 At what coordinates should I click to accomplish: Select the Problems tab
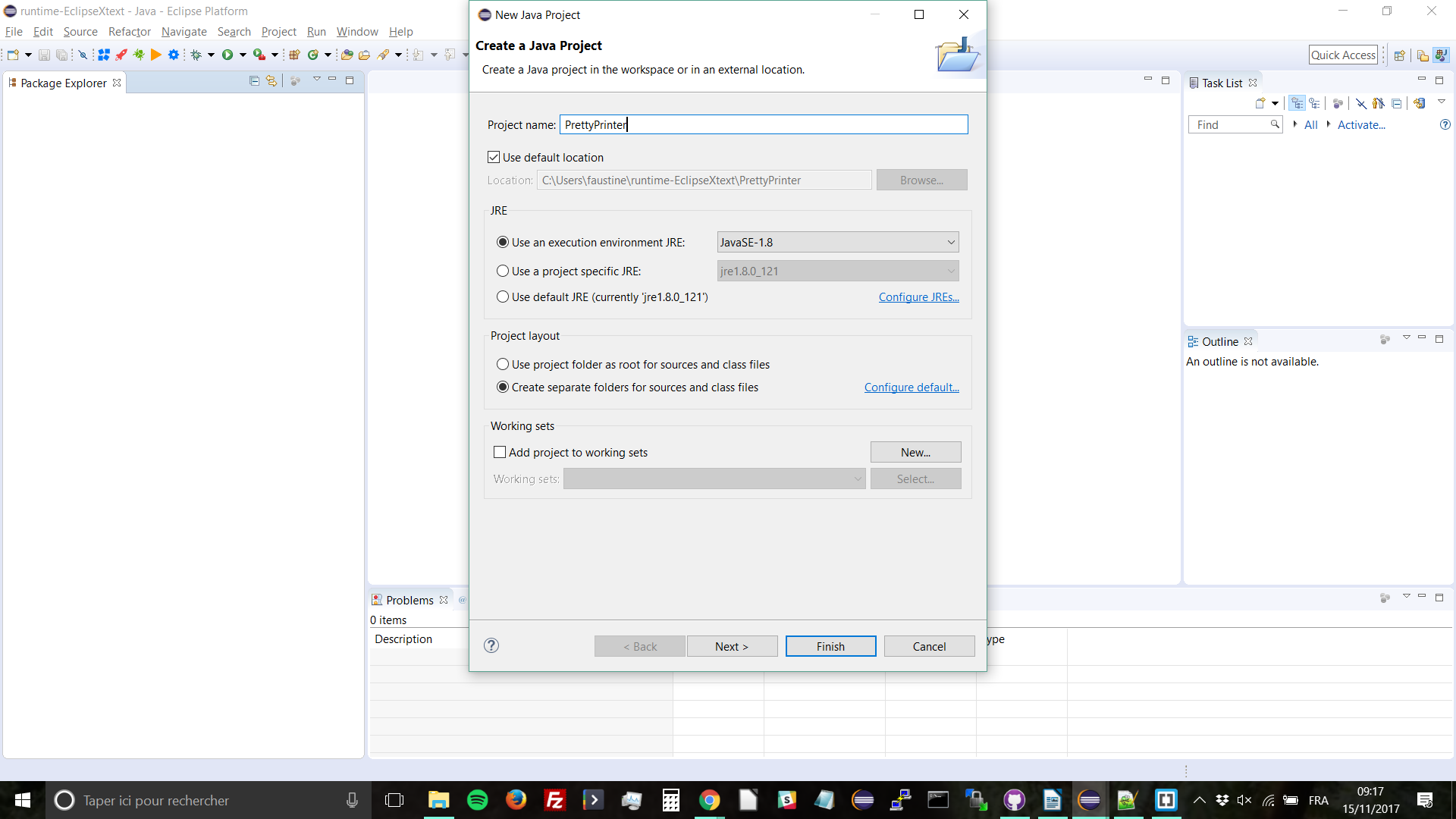click(409, 600)
